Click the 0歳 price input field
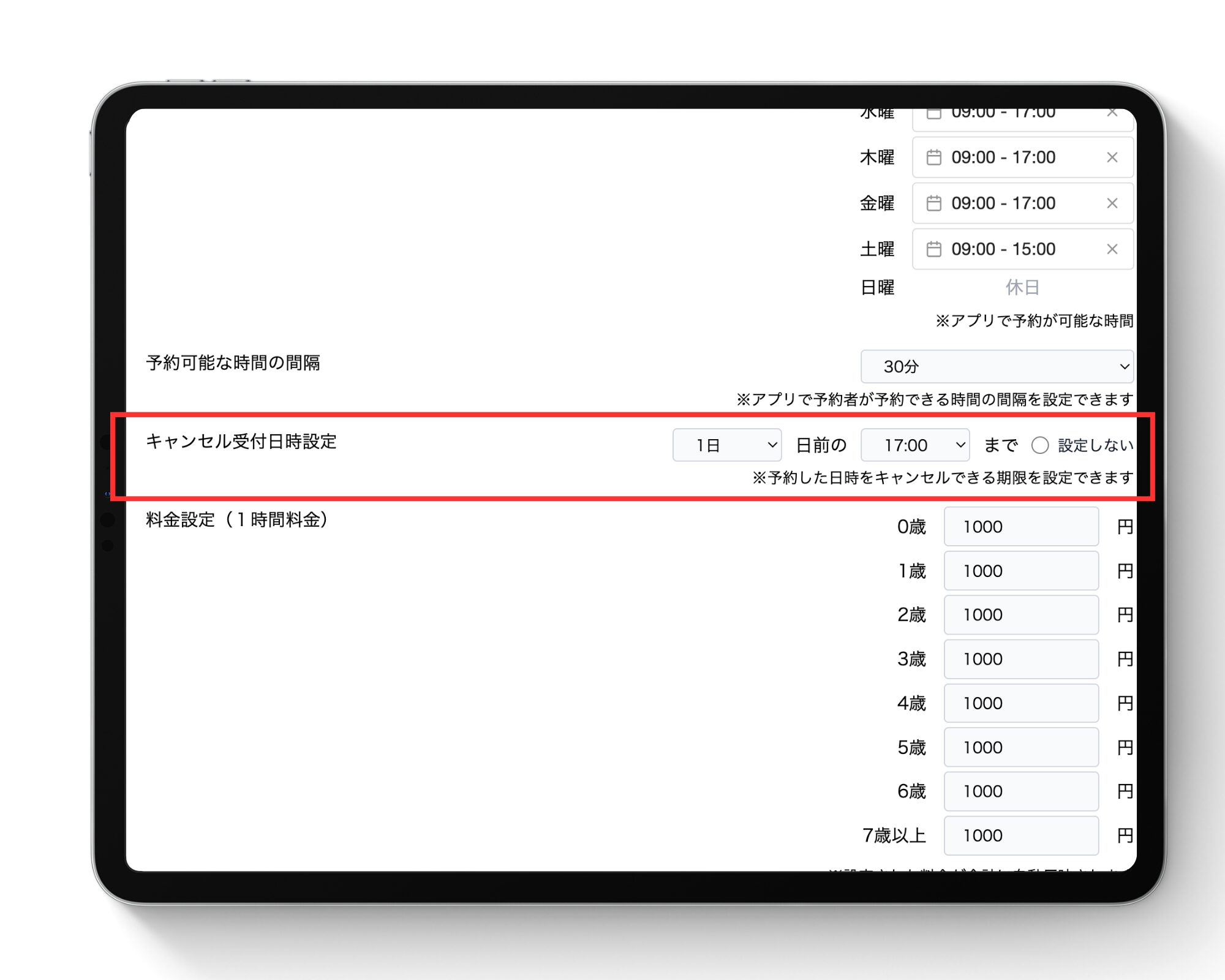 [1021, 527]
